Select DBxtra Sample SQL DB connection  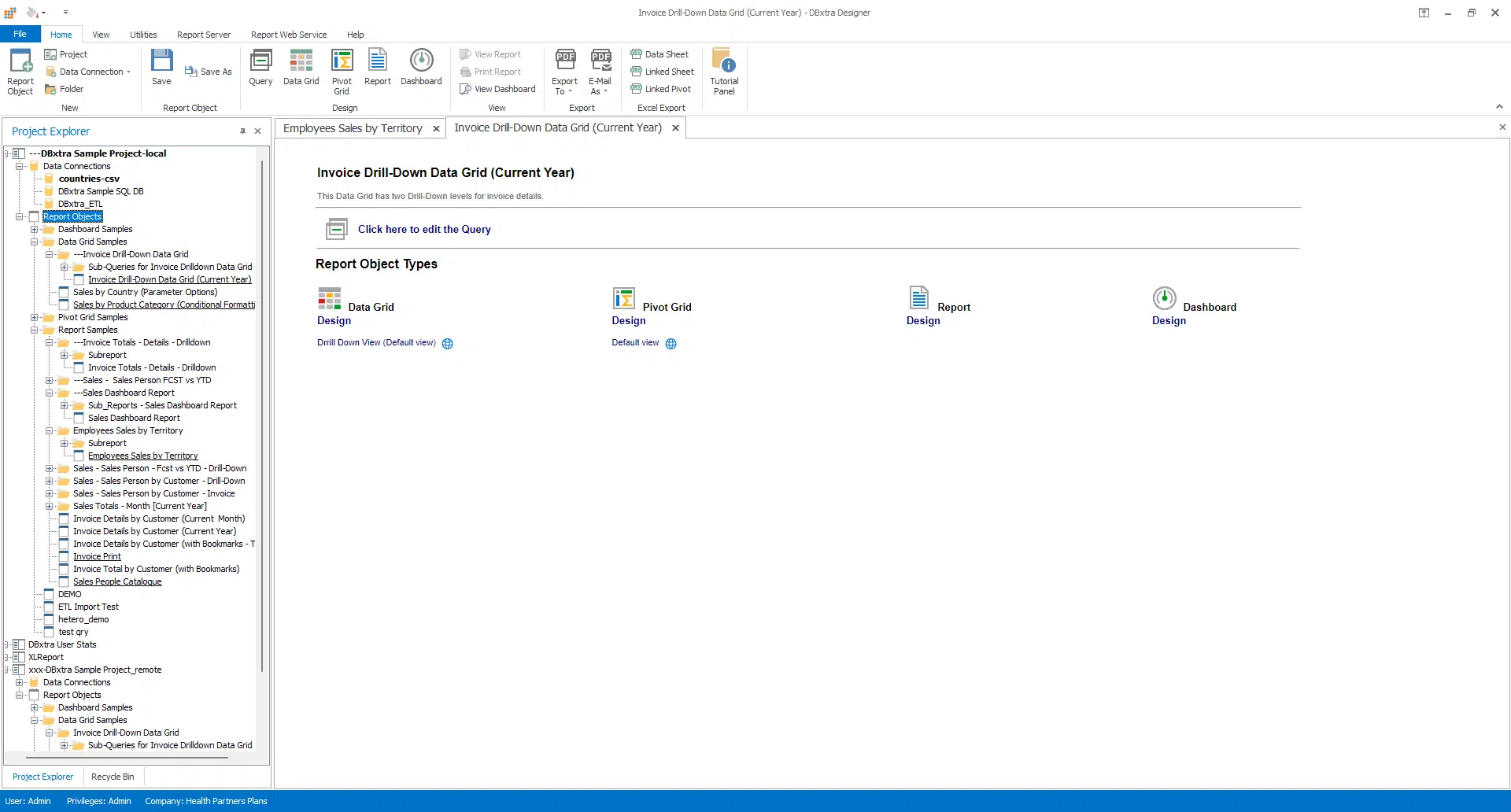click(101, 191)
